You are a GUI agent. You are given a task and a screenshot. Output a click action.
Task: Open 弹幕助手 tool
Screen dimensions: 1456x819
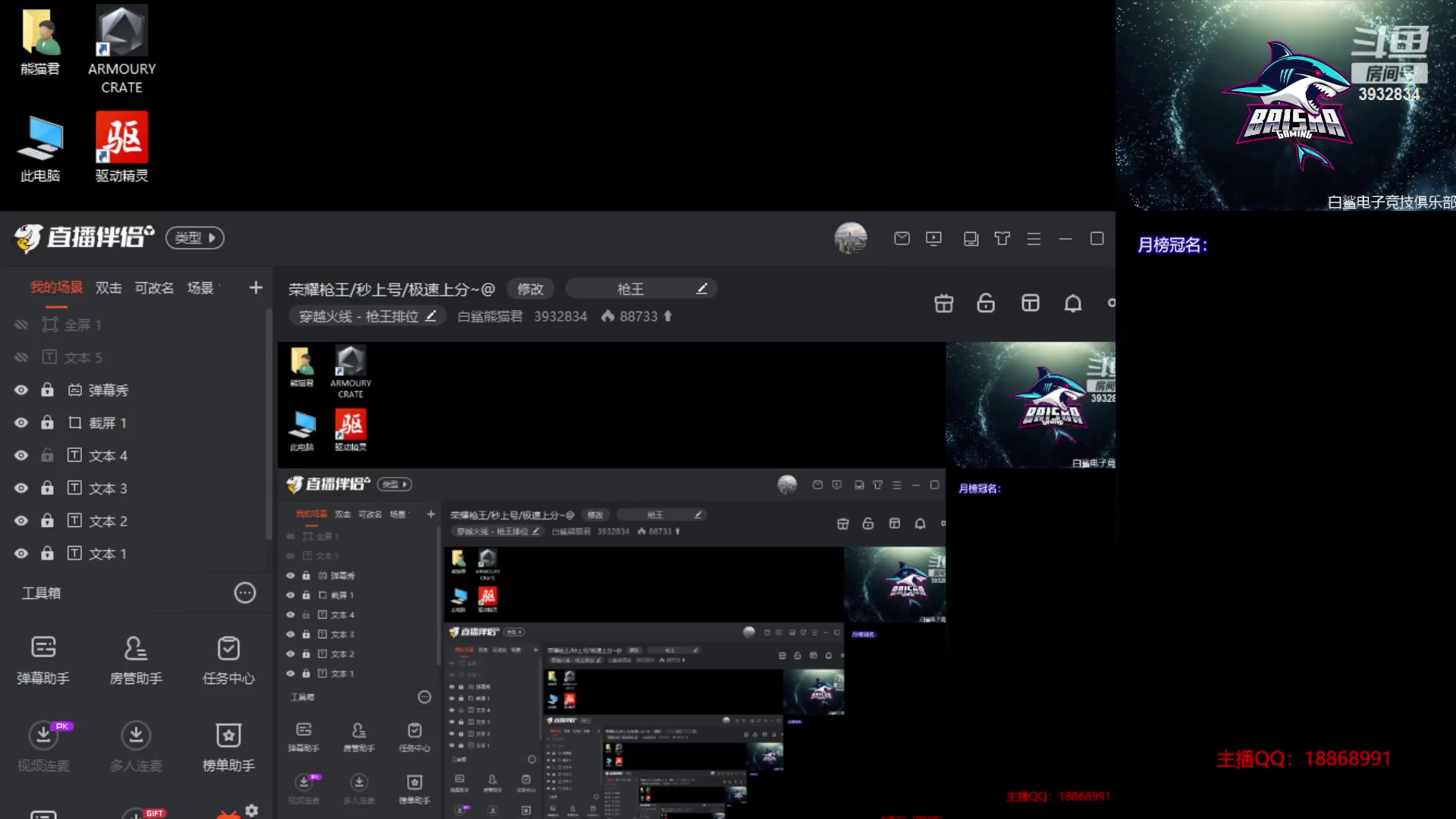tap(43, 661)
